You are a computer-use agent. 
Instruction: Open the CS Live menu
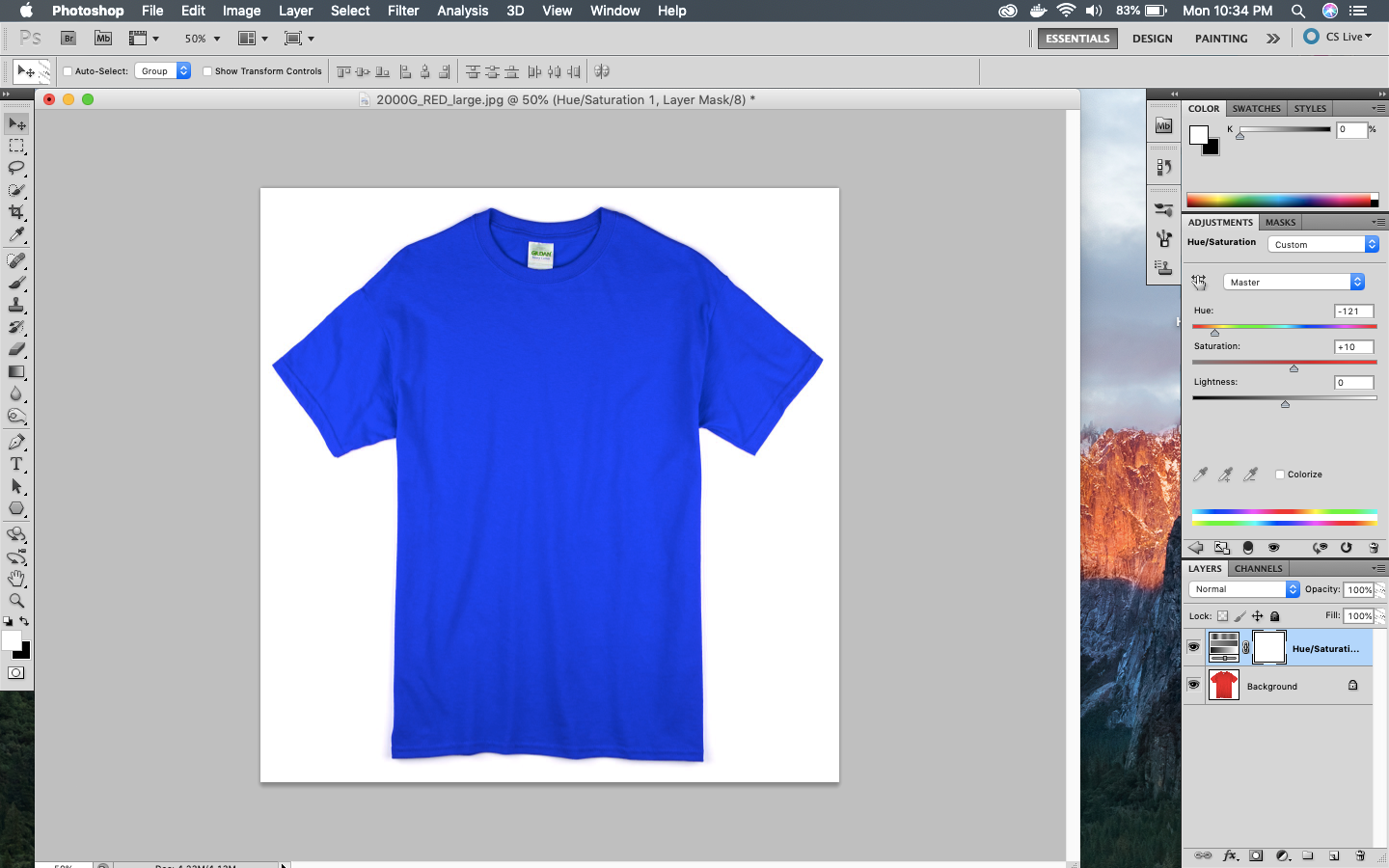1339,37
